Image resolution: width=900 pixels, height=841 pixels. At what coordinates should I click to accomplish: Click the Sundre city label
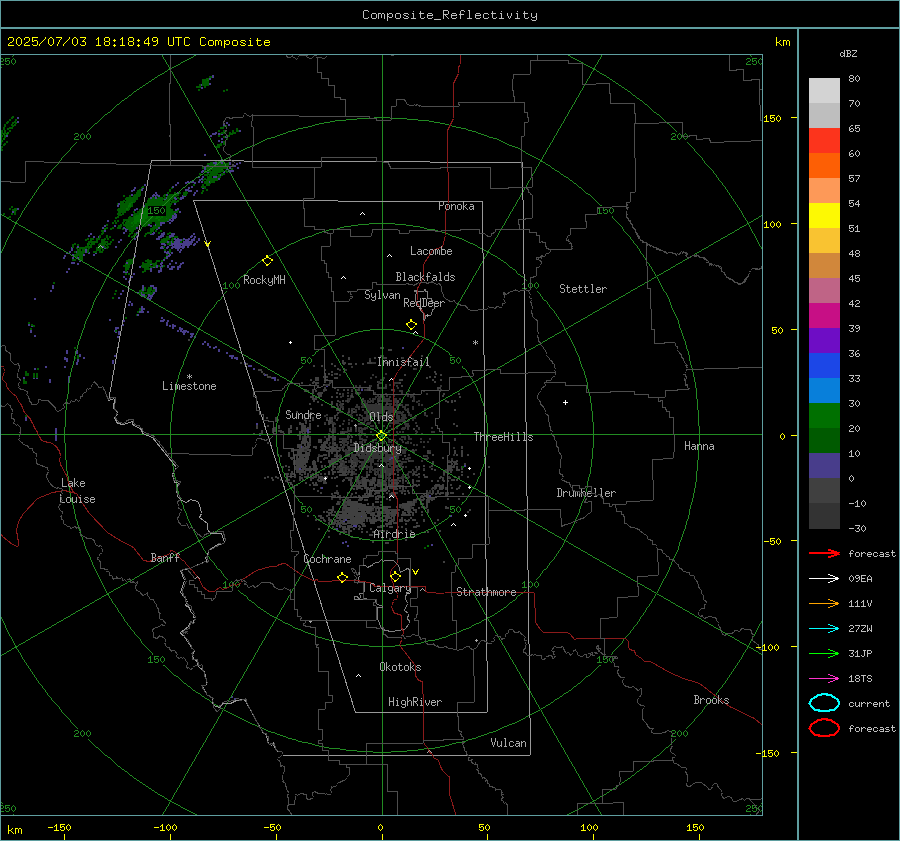[304, 415]
